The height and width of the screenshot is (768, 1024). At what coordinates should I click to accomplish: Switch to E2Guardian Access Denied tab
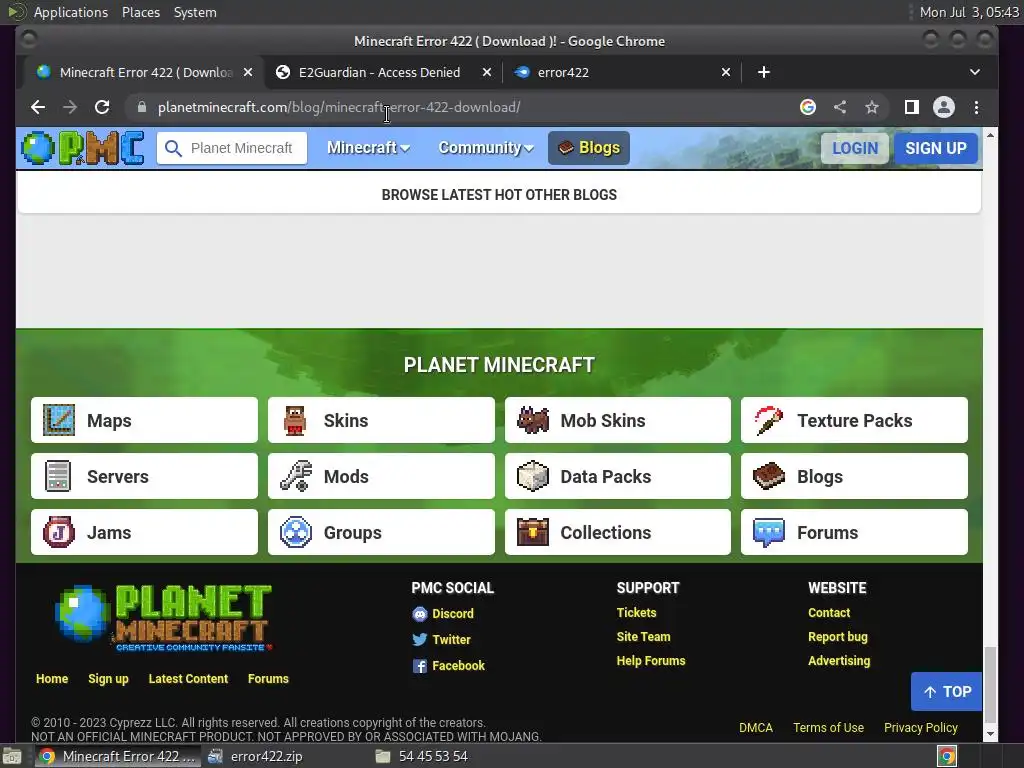click(x=379, y=72)
